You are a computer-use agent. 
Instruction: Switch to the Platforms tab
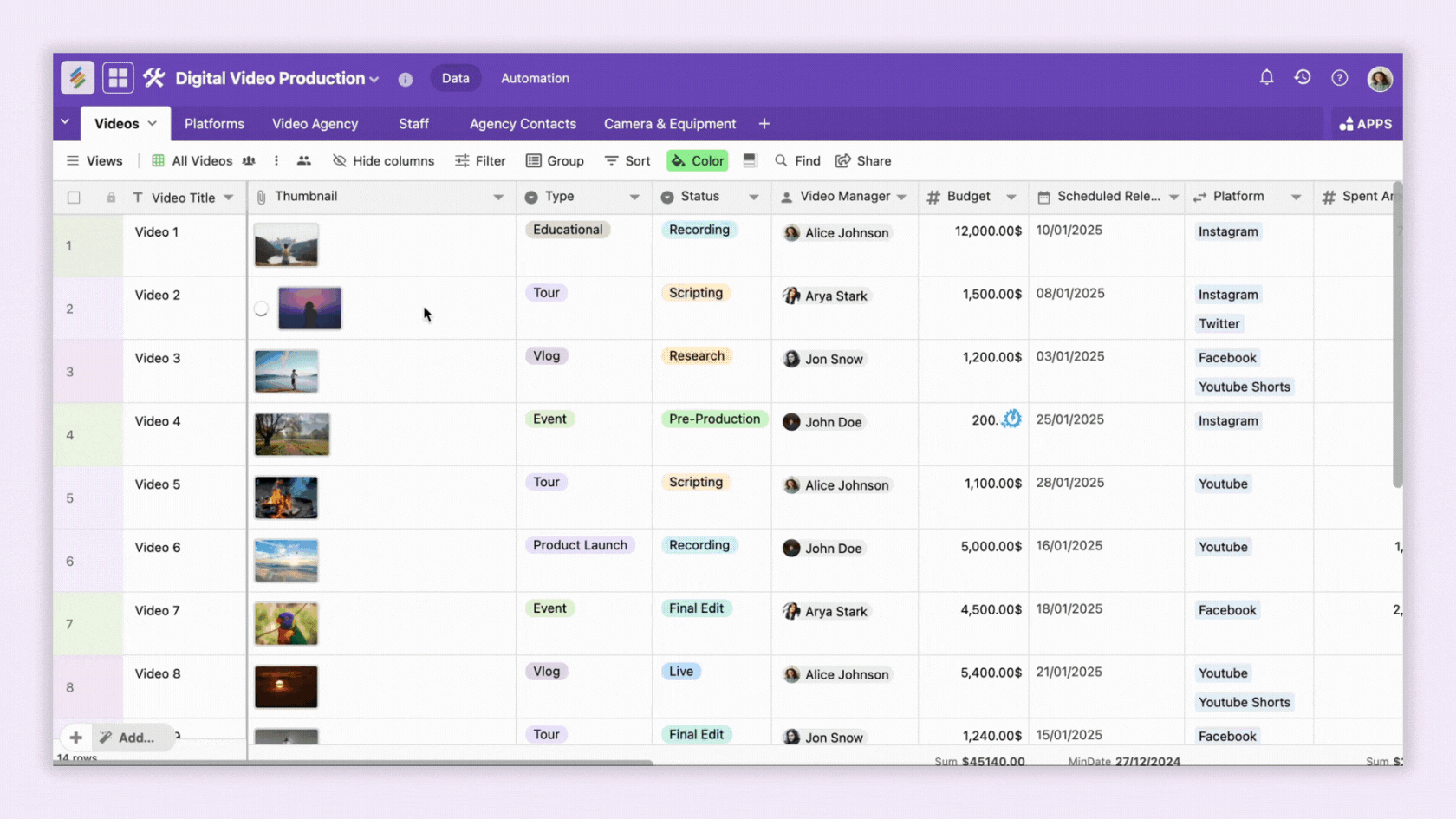(x=214, y=124)
